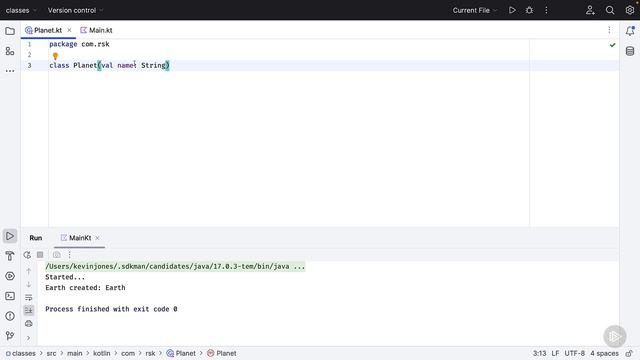640x360 pixels.
Task: Open editor tabs options menu
Action: [x=609, y=30]
